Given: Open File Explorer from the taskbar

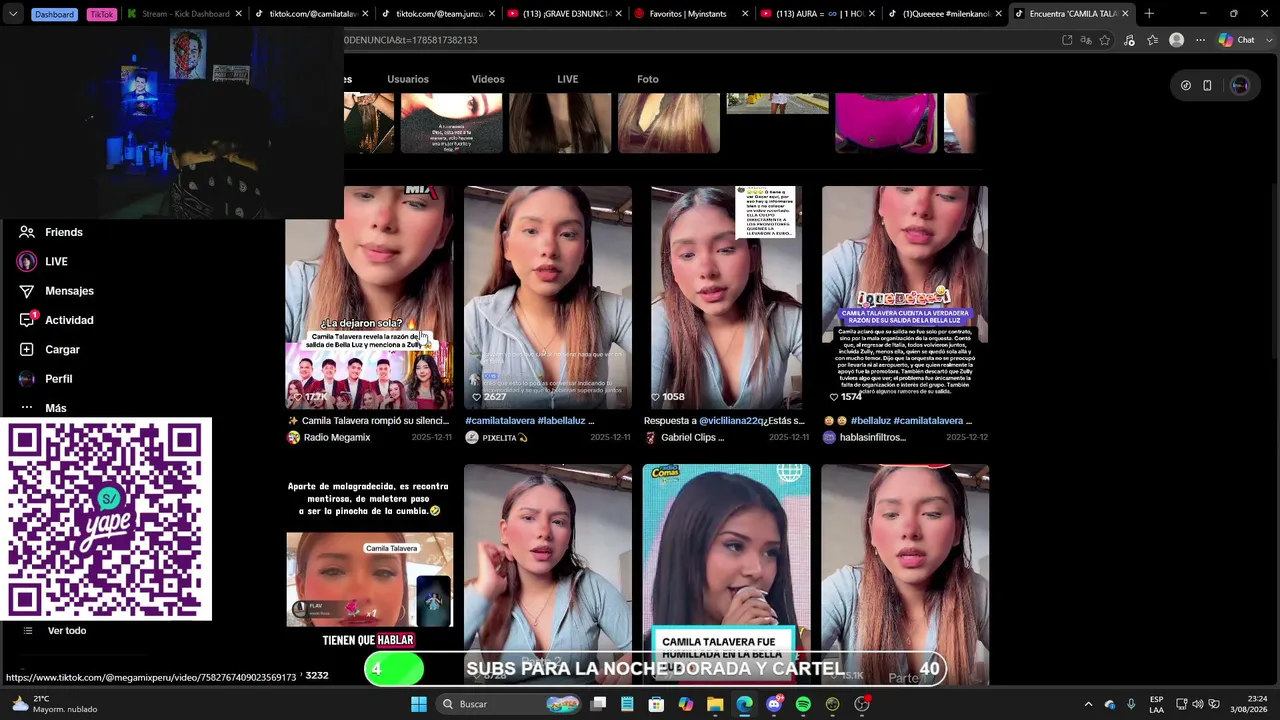Looking at the screenshot, I should (x=715, y=704).
